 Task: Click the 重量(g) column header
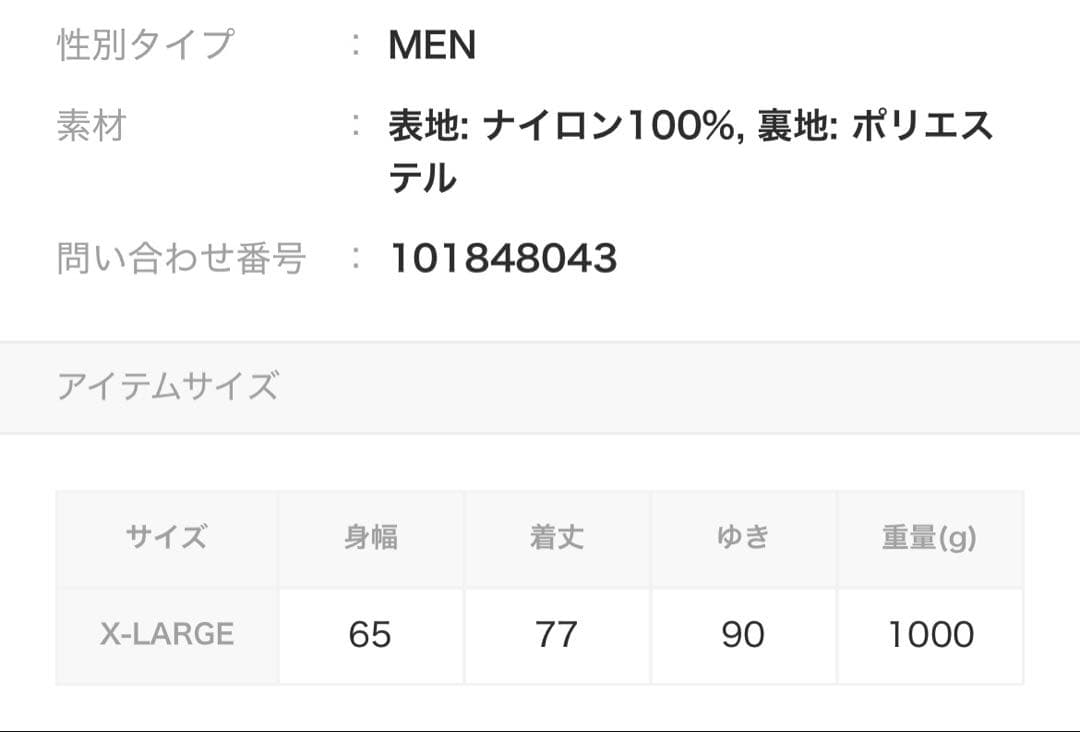pyautogui.click(x=930, y=538)
